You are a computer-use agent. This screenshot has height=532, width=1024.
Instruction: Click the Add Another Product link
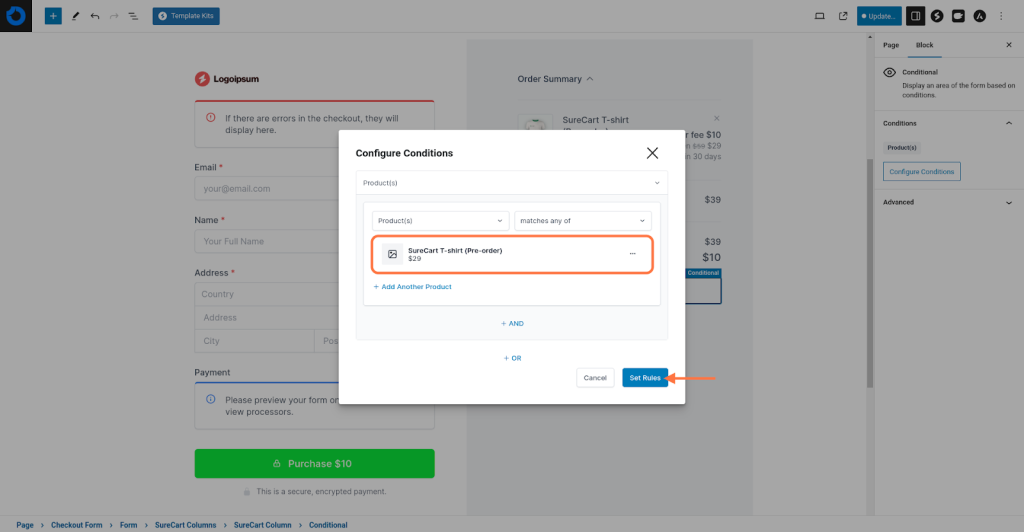click(412, 287)
